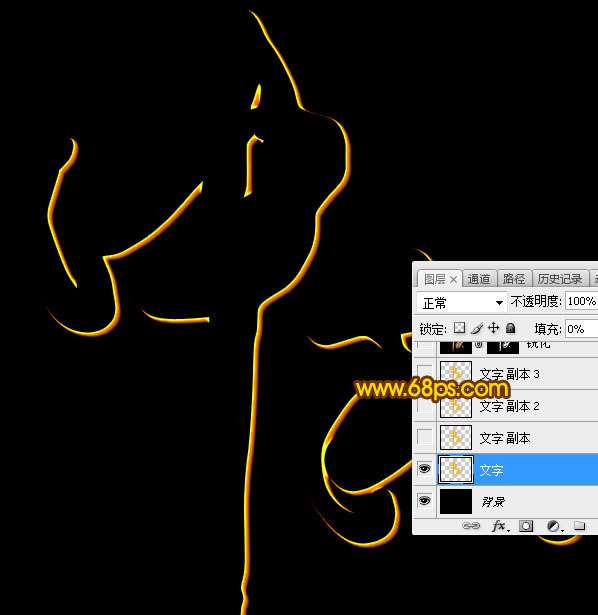Create a new group with the folder icon
598x615 pixels.
point(579,526)
